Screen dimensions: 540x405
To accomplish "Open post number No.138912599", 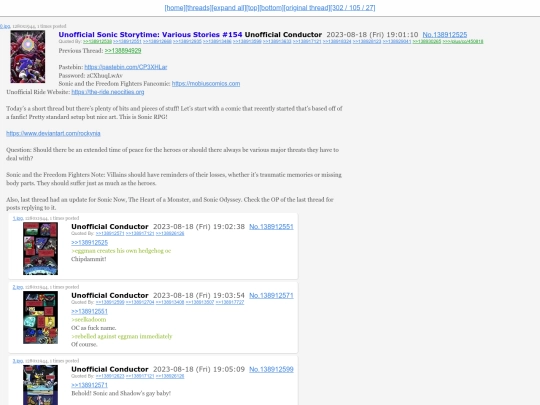I will point(271,369).
